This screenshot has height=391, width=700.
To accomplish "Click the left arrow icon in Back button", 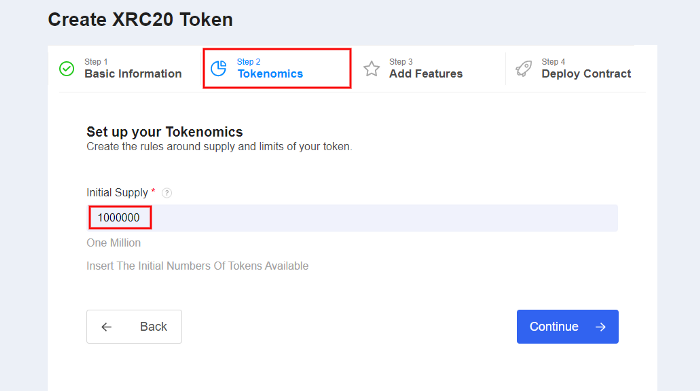I will 106,327.
